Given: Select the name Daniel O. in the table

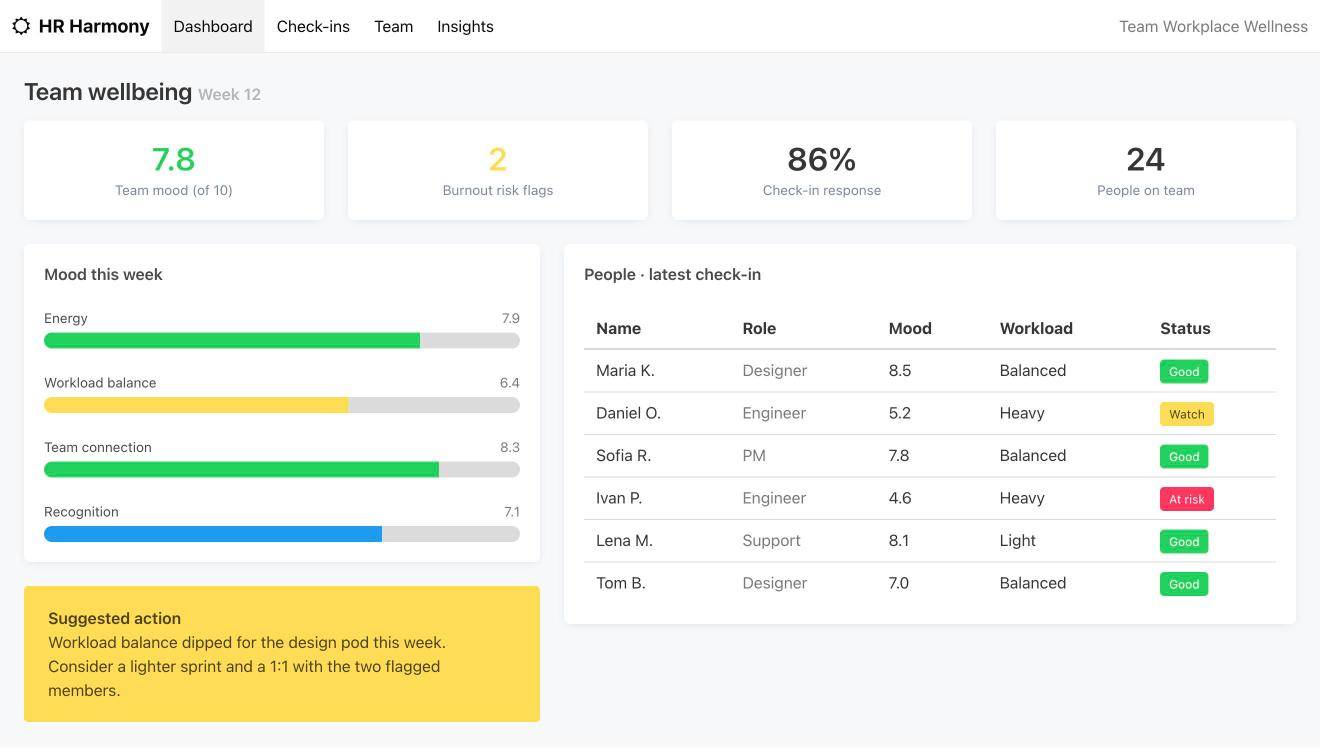Looking at the screenshot, I should (628, 413).
